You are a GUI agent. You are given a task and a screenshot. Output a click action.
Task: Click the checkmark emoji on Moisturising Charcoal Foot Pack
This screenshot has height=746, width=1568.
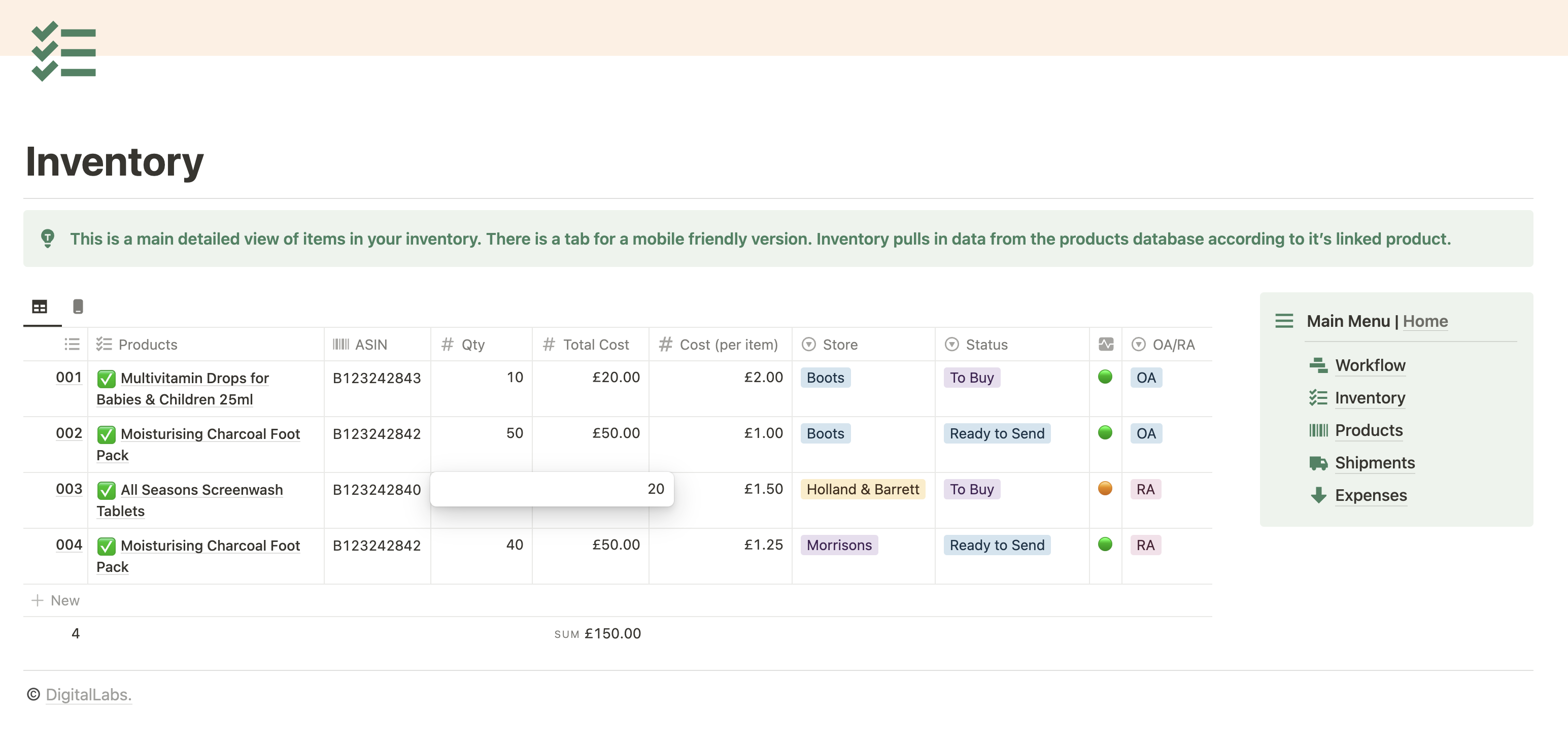107,433
